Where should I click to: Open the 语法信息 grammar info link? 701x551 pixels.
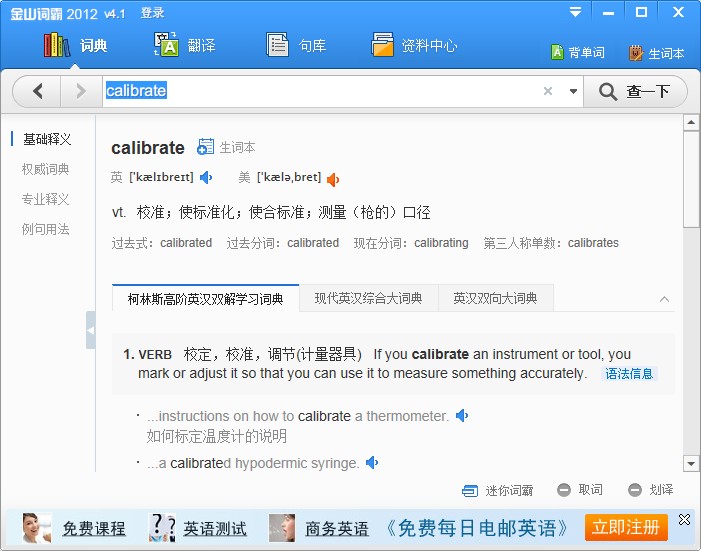[x=629, y=373]
